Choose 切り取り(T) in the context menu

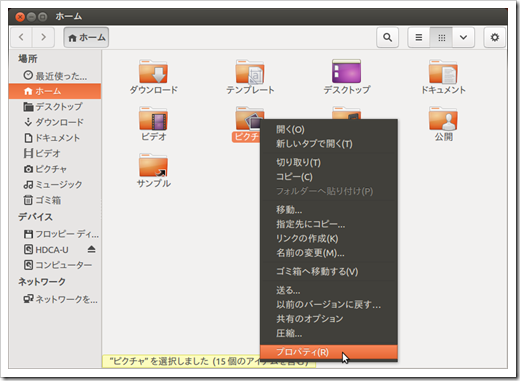[329, 162]
